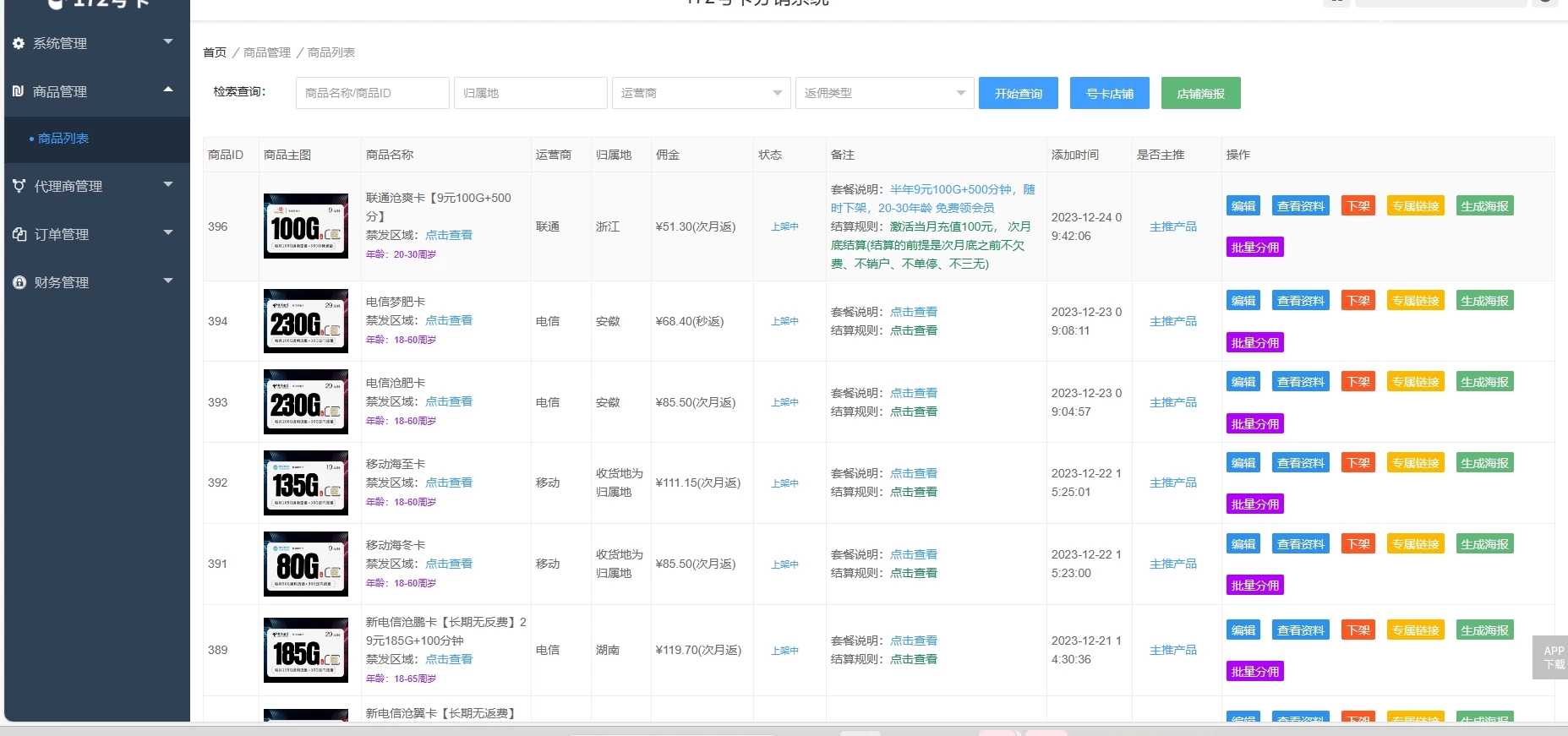
Task: Open product 389 185G thumbnail
Action: (x=306, y=651)
